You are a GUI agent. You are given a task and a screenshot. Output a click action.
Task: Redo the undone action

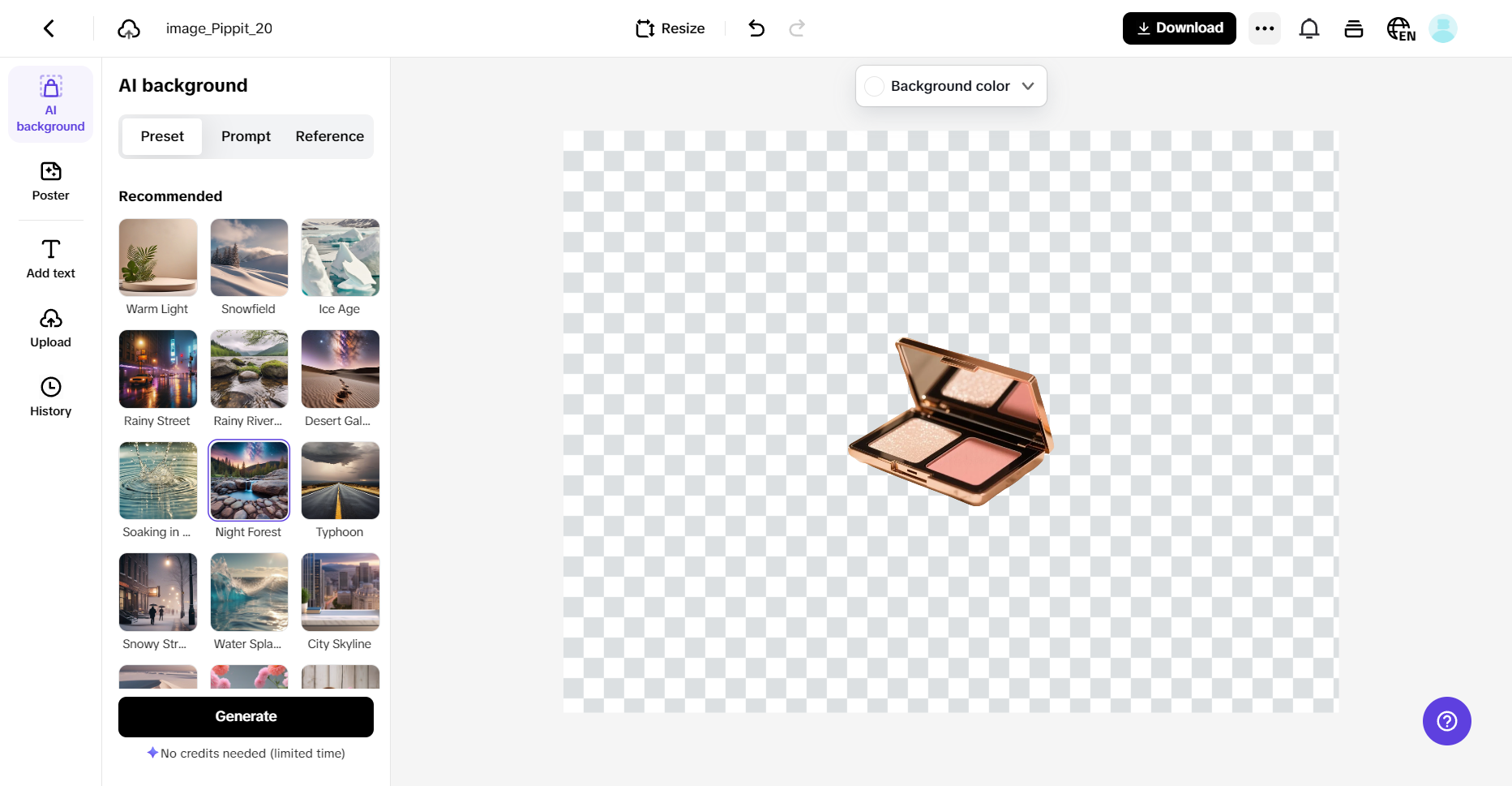tap(797, 28)
